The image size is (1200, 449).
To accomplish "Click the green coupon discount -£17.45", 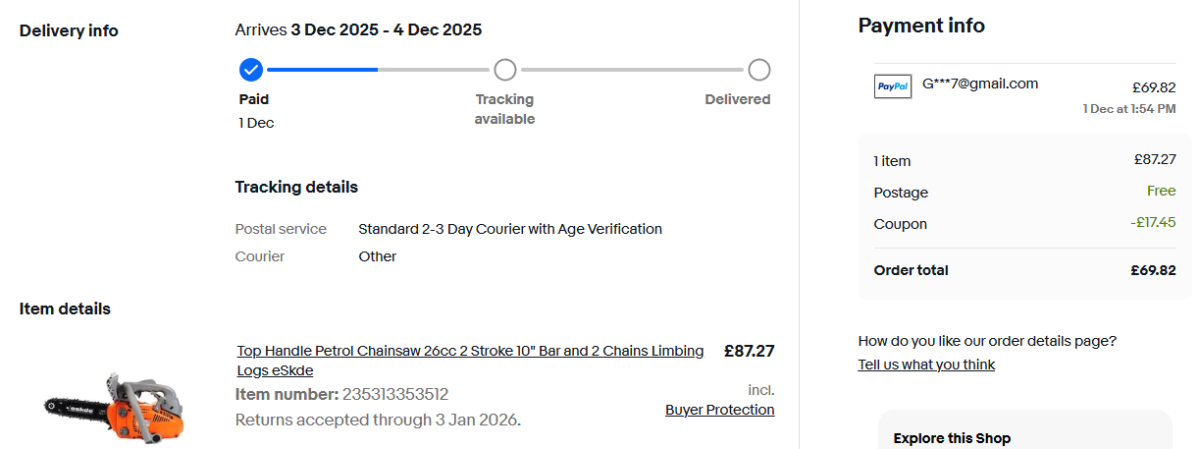I will point(1153,224).
